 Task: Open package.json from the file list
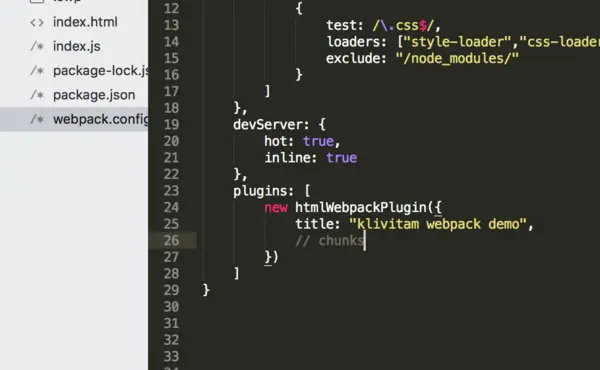pyautogui.click(x=94, y=95)
